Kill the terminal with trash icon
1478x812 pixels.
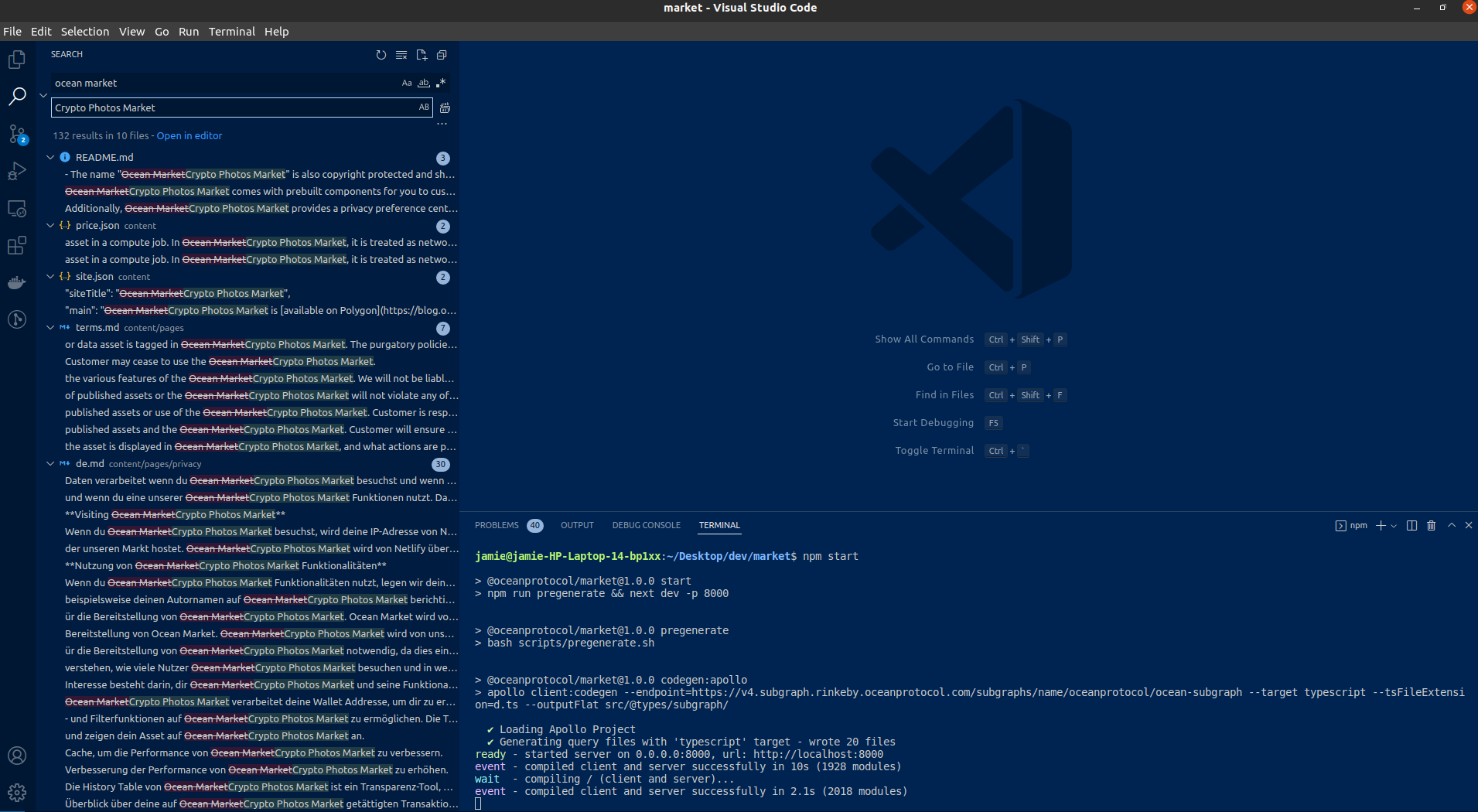(x=1432, y=526)
